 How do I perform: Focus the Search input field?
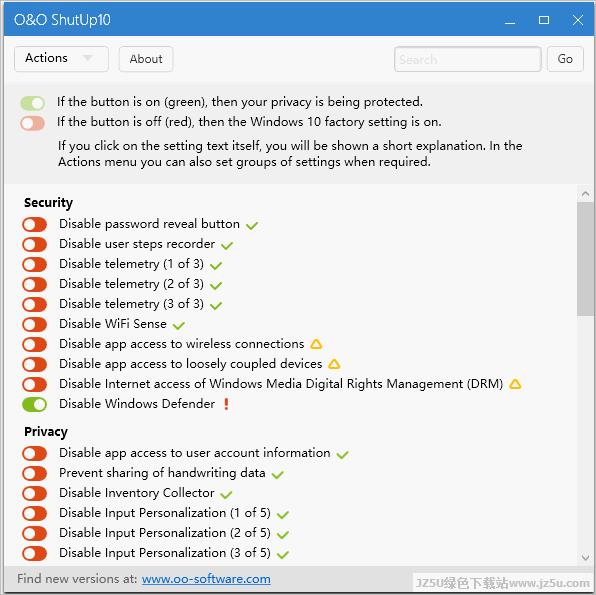(x=468, y=59)
